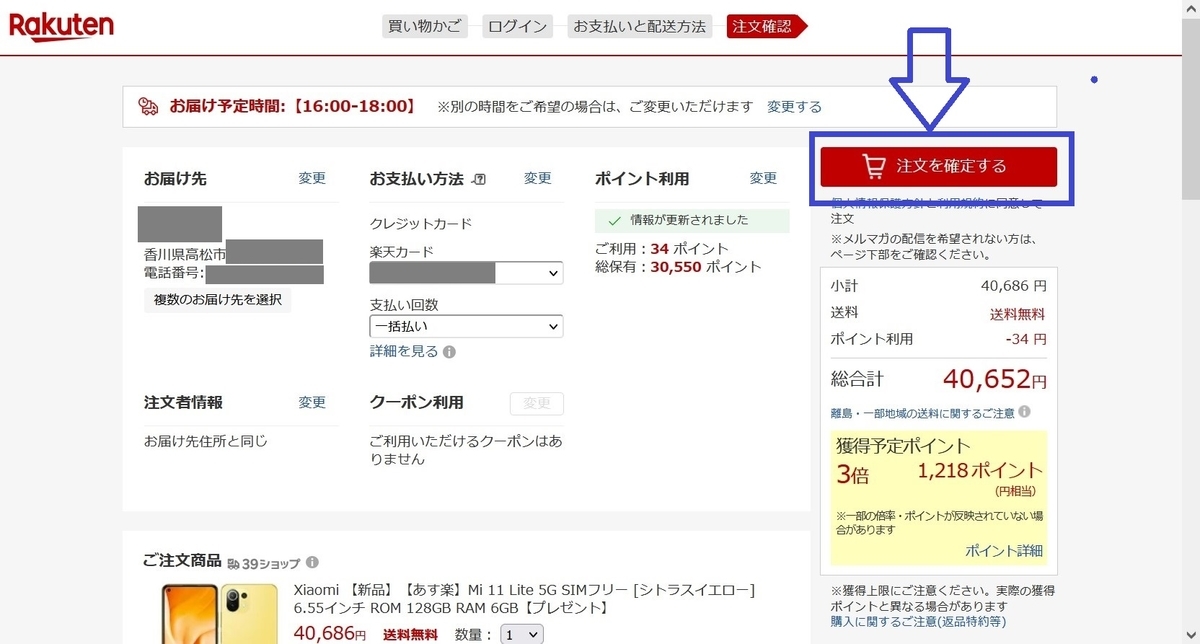Go to ログイン step
Screen dimensions: 1200x644
coord(518,26)
